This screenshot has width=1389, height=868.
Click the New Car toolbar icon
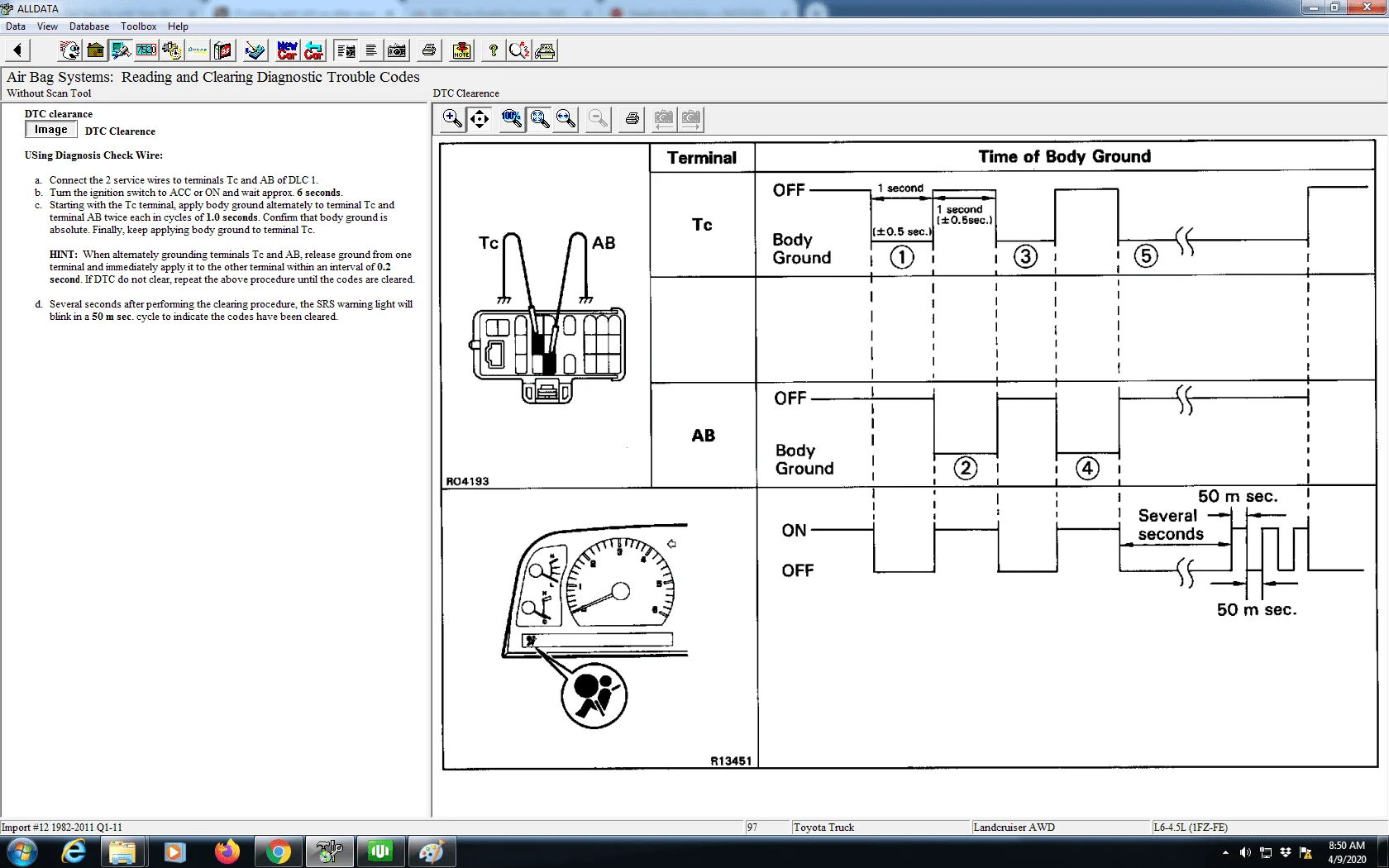[x=287, y=50]
